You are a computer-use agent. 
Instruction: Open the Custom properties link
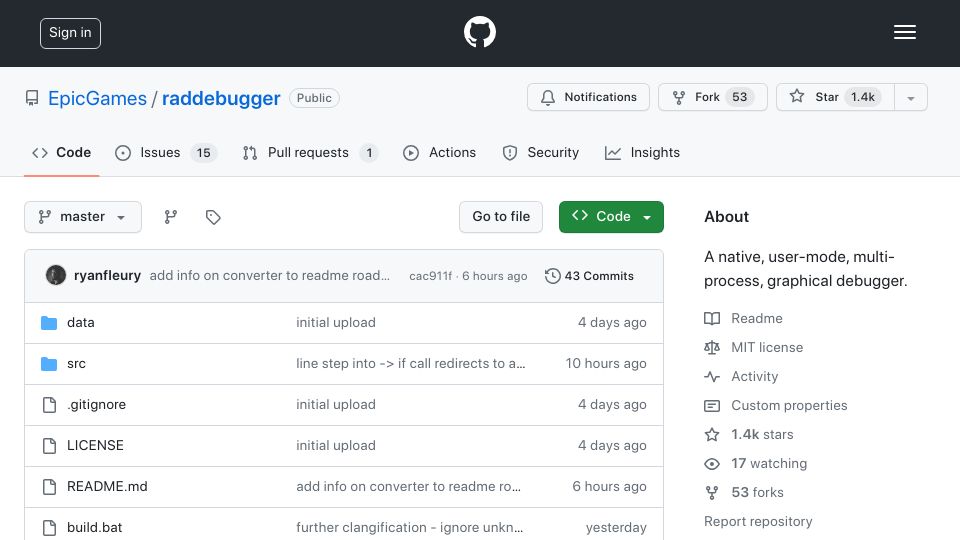[789, 405]
